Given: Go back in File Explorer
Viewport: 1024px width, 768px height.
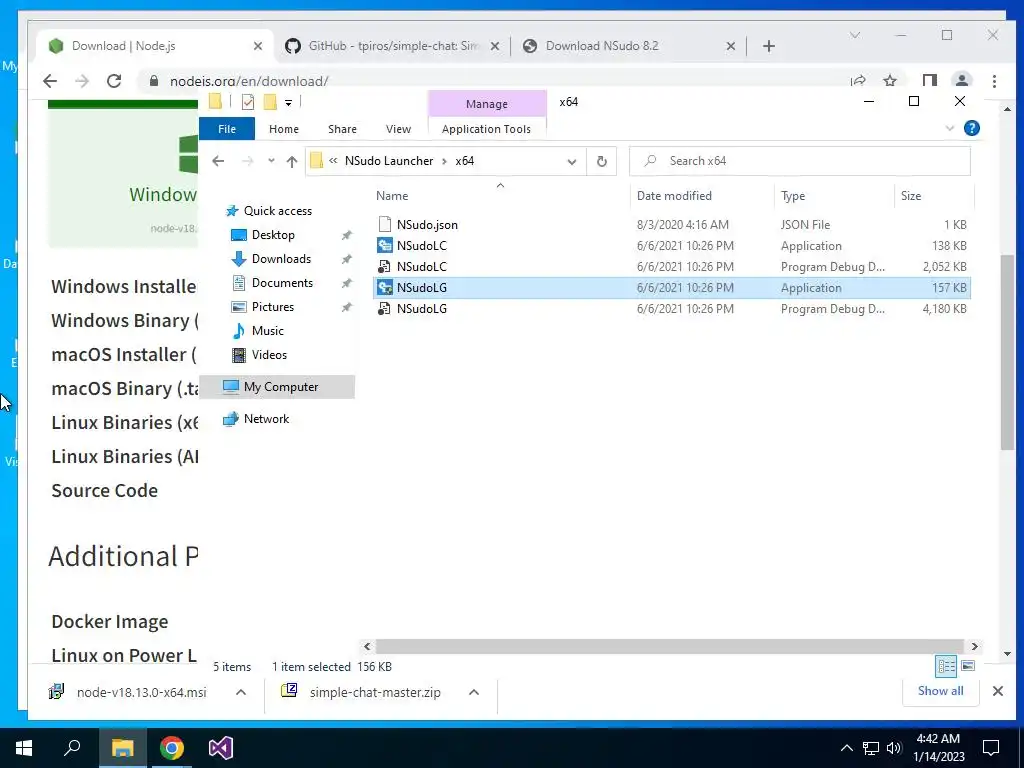Looking at the screenshot, I should (218, 161).
